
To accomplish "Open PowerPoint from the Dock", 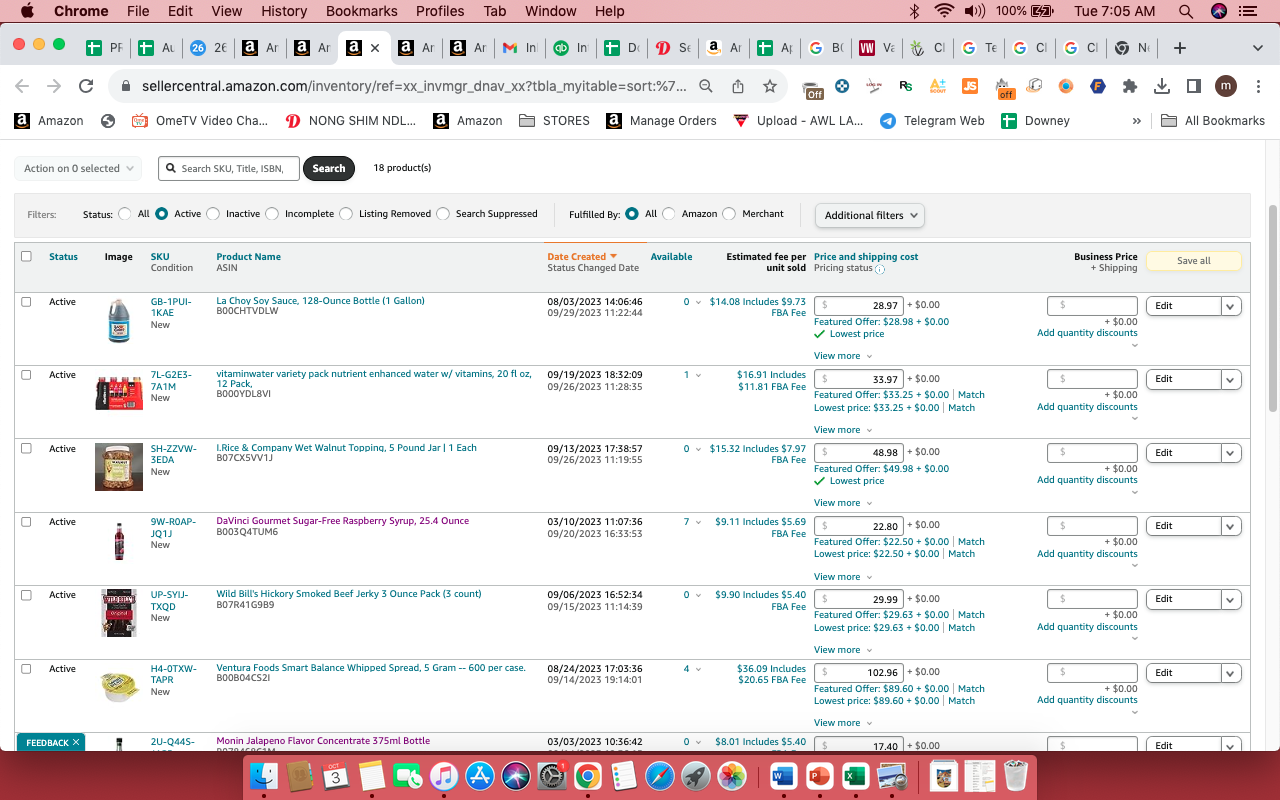I will tap(818, 776).
